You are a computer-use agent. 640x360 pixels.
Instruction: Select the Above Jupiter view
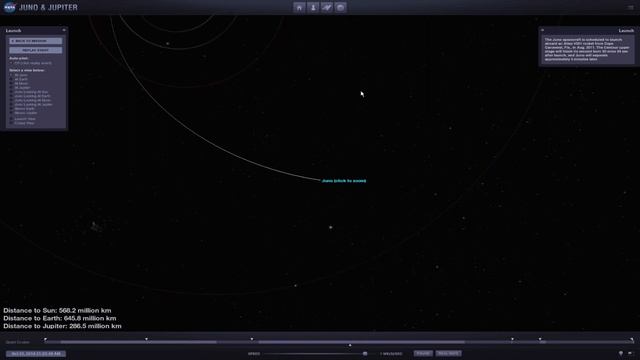coord(26,113)
